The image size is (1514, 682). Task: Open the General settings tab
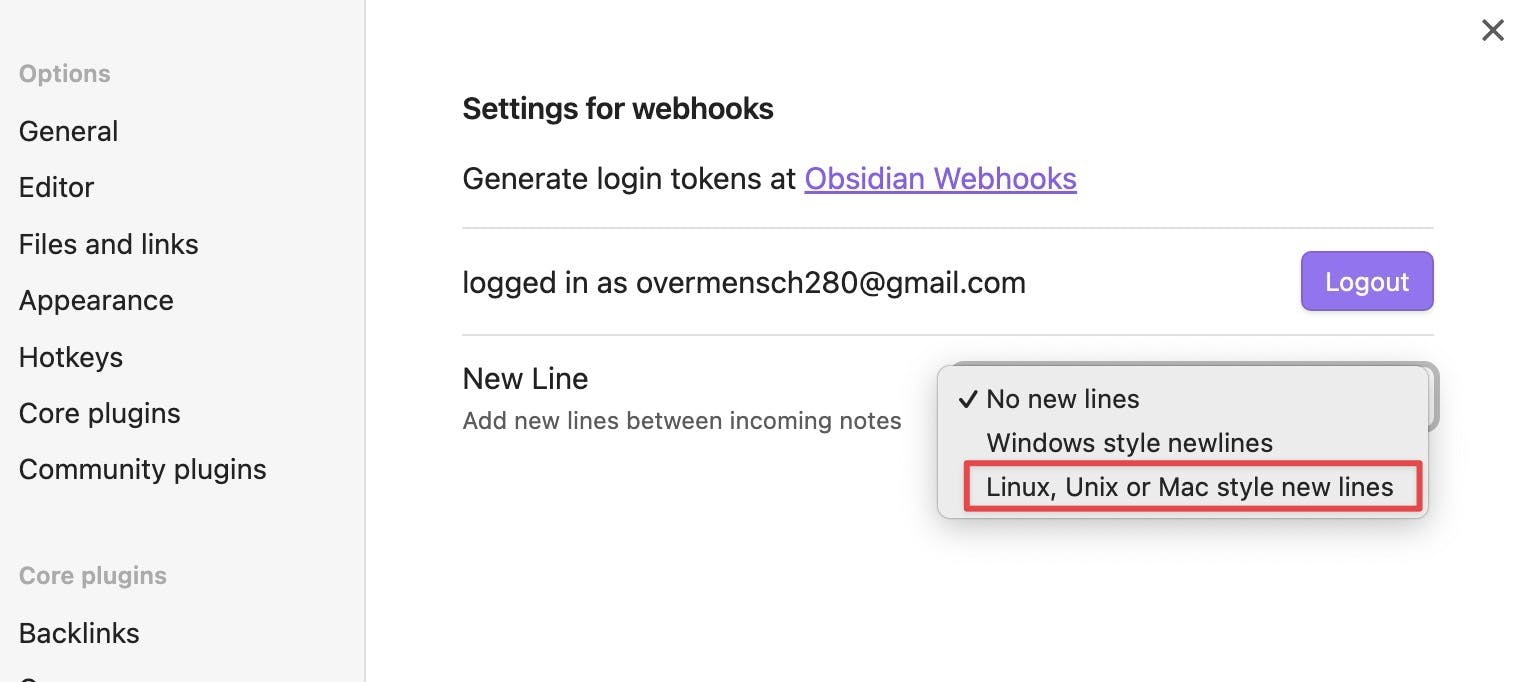point(68,131)
